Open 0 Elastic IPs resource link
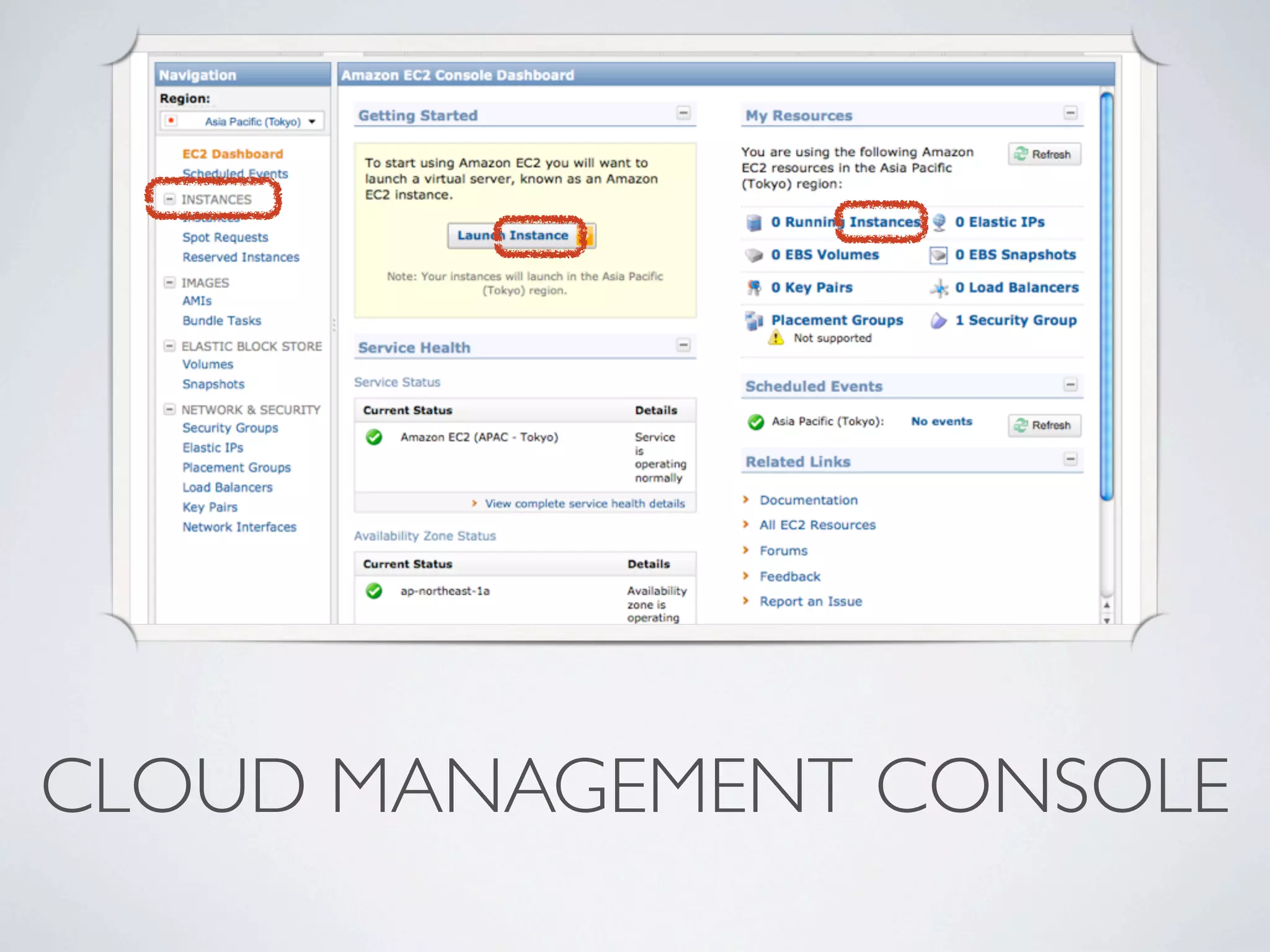 click(1000, 222)
